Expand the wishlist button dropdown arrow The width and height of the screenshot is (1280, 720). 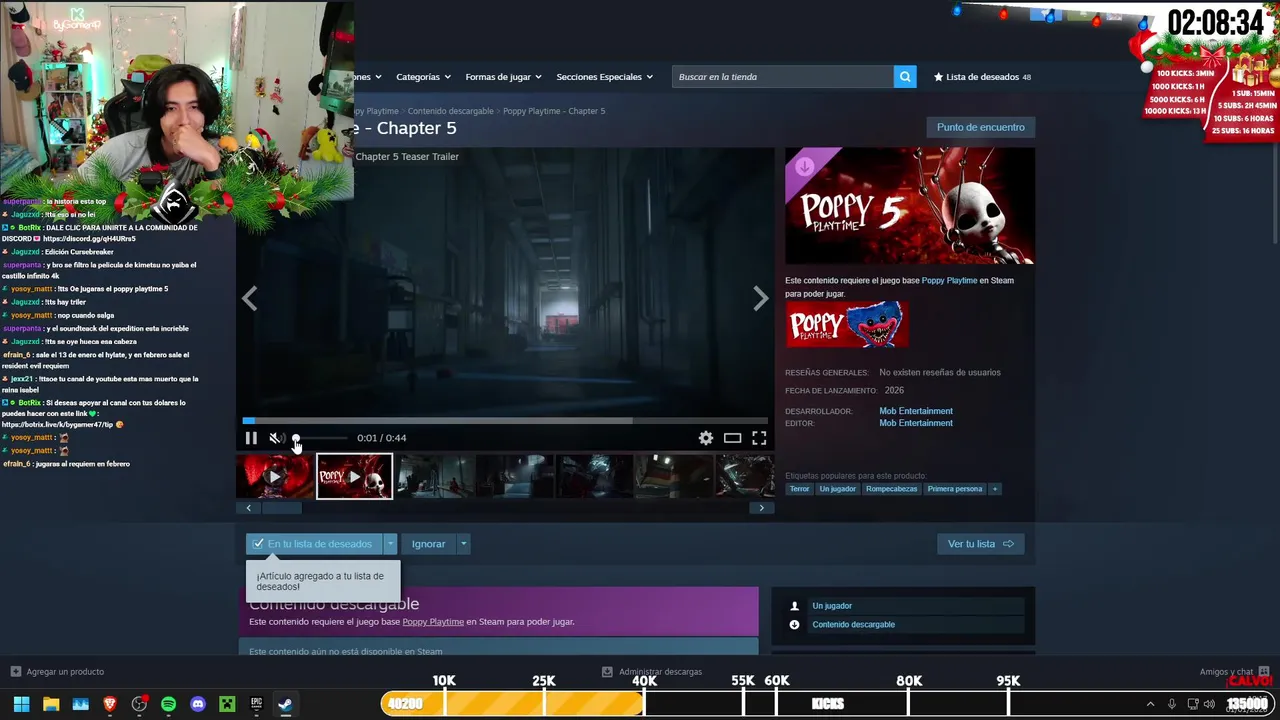[390, 544]
